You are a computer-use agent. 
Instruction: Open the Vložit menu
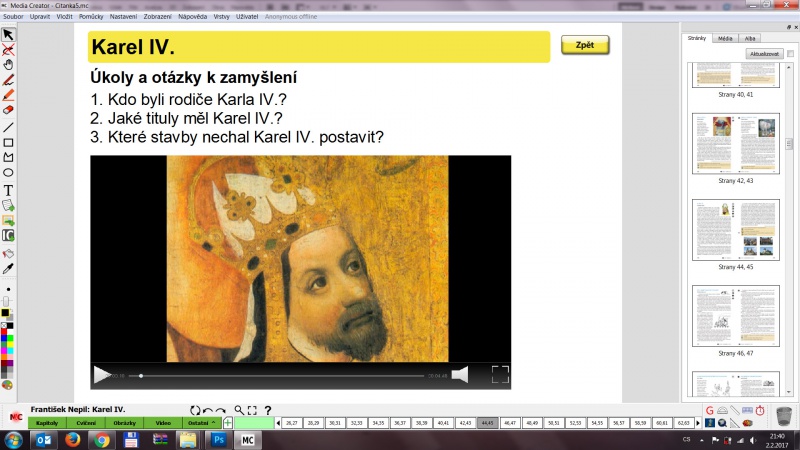tap(64, 17)
